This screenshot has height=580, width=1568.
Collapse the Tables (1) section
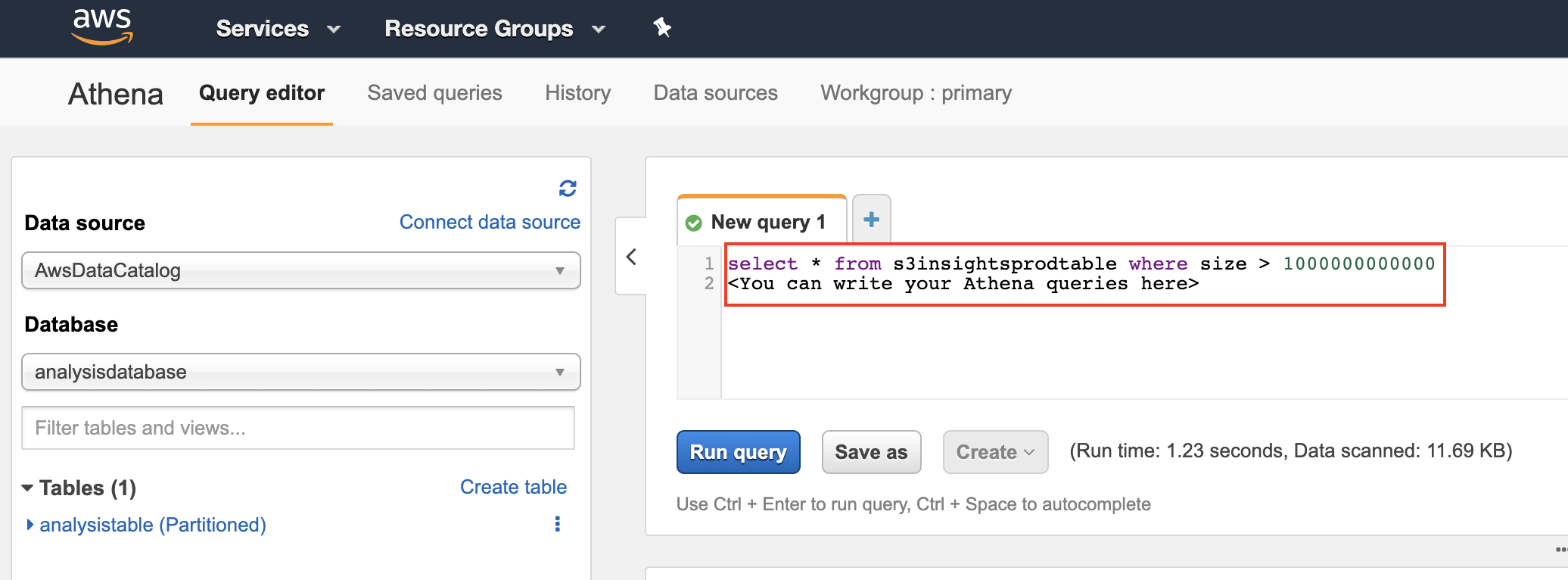pos(27,488)
